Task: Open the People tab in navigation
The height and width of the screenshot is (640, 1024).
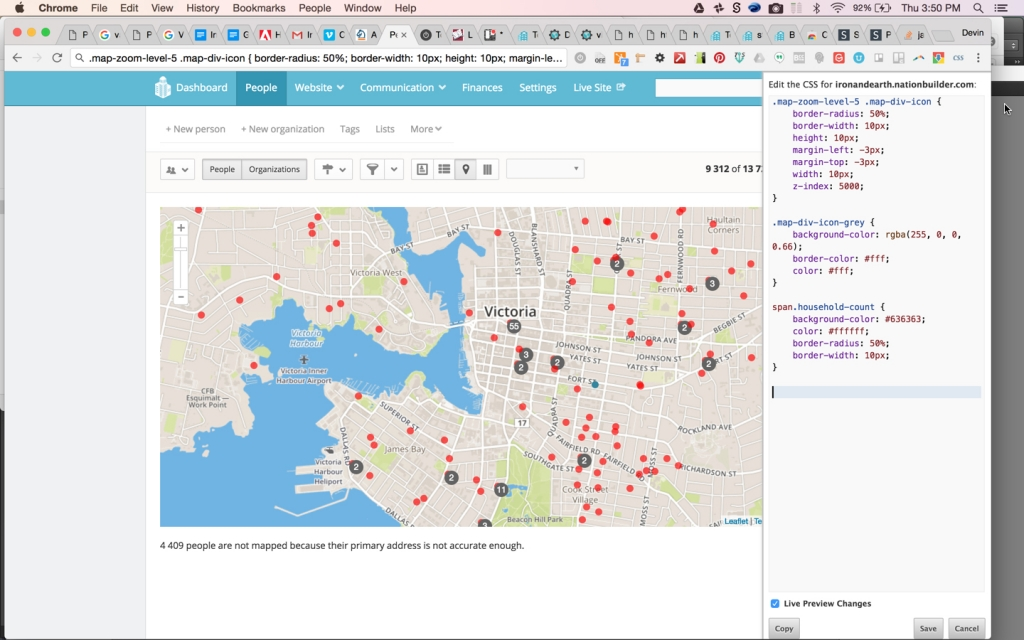Action: 261,88
